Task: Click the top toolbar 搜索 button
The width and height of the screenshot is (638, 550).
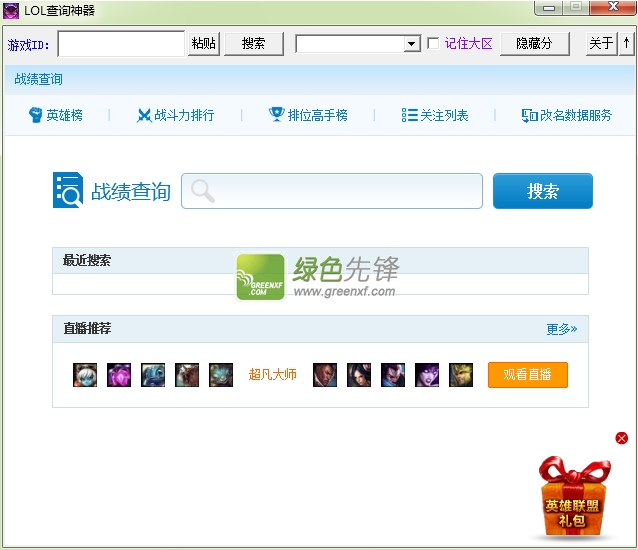Action: click(253, 44)
